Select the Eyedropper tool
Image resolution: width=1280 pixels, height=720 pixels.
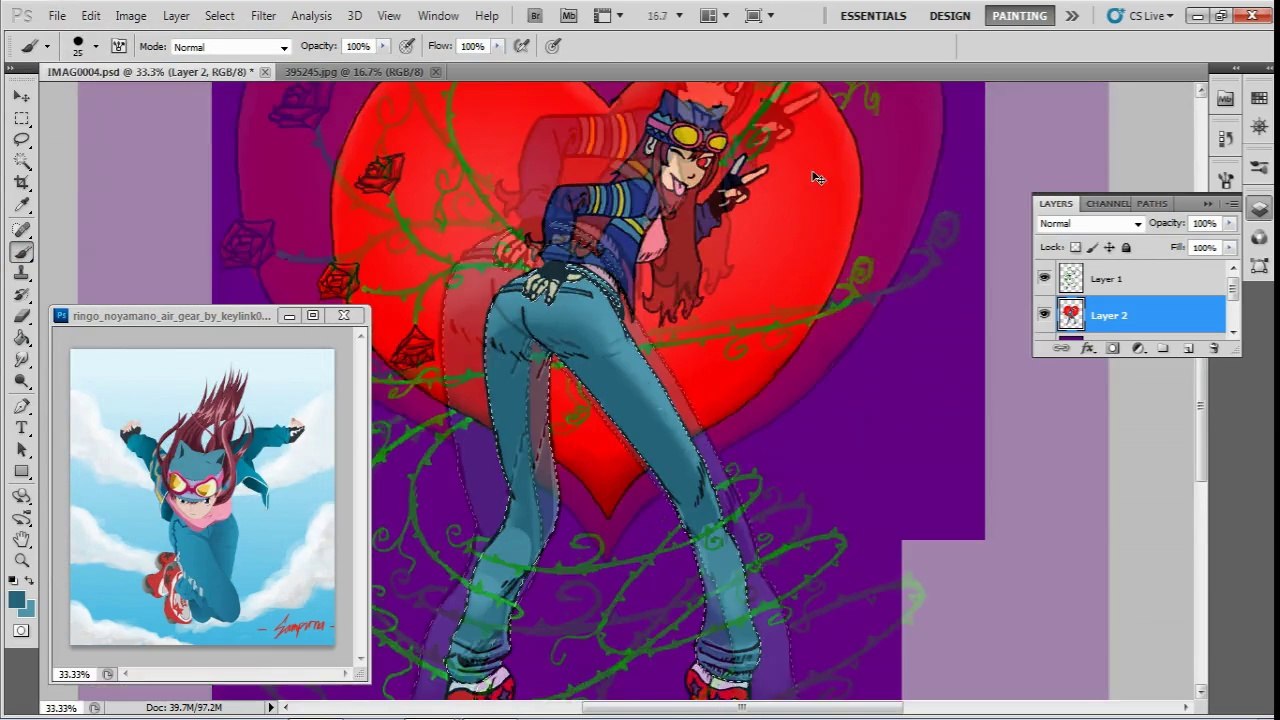[21, 205]
